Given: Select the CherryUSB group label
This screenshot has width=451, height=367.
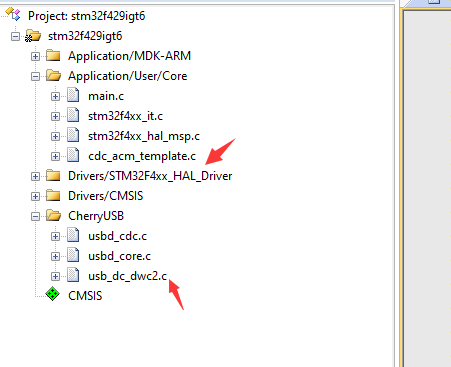Looking at the screenshot, I should [x=96, y=216].
